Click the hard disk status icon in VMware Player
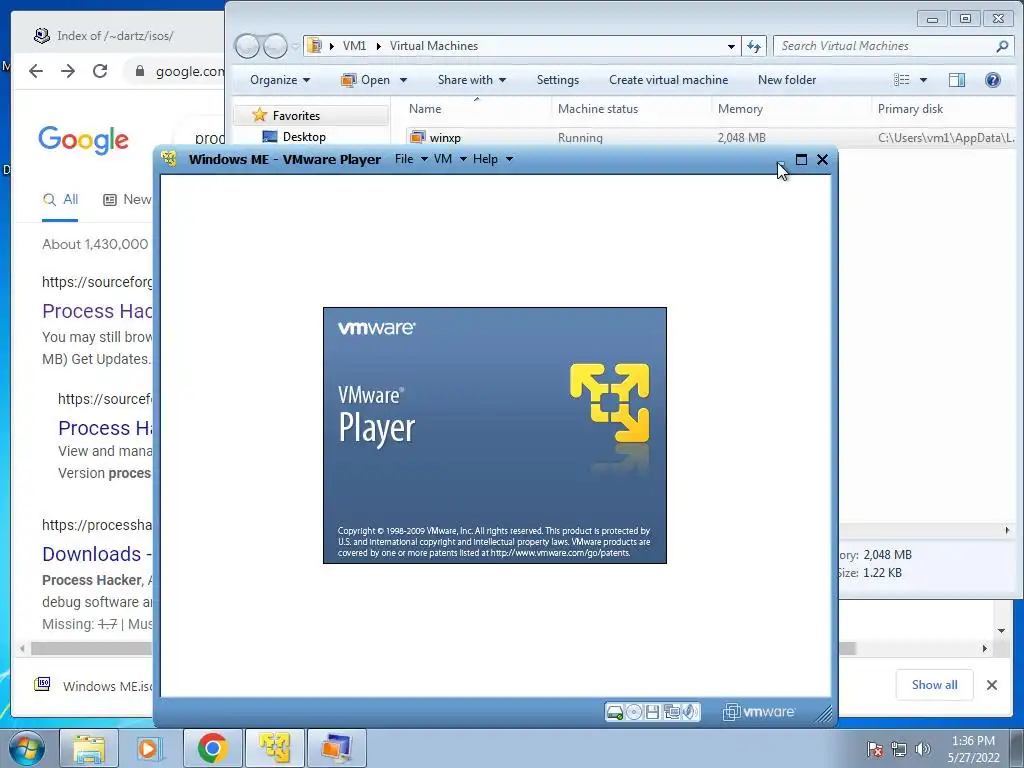 pos(615,712)
